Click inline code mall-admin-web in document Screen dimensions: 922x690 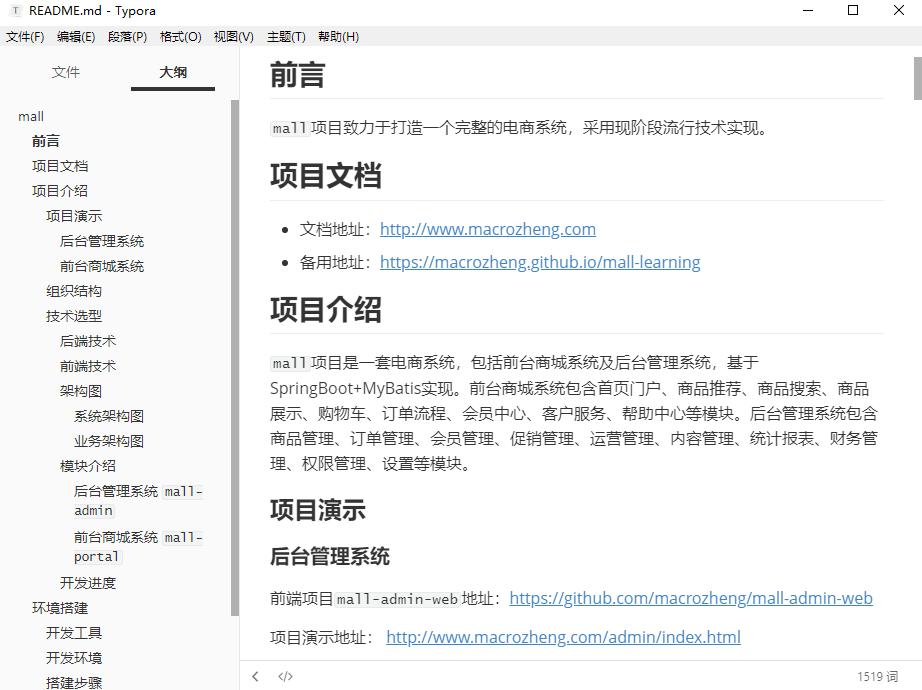click(397, 599)
